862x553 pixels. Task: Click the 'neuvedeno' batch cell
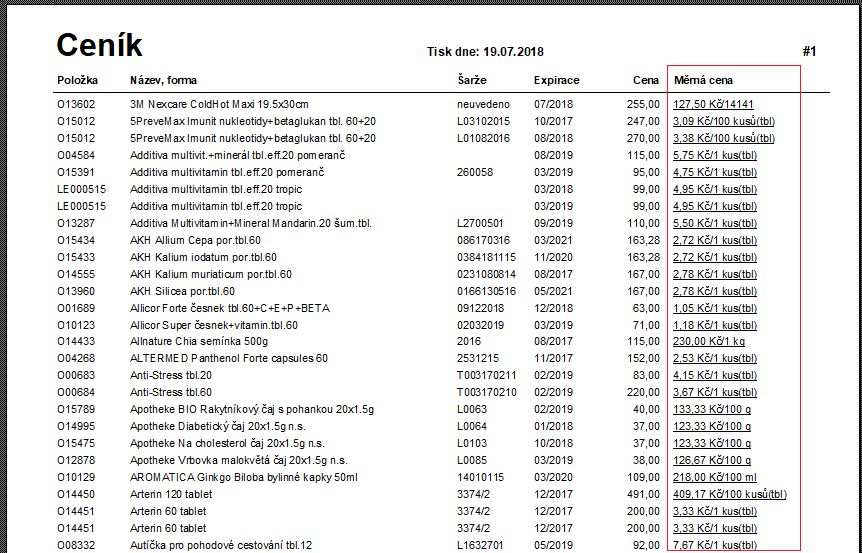coord(483,104)
